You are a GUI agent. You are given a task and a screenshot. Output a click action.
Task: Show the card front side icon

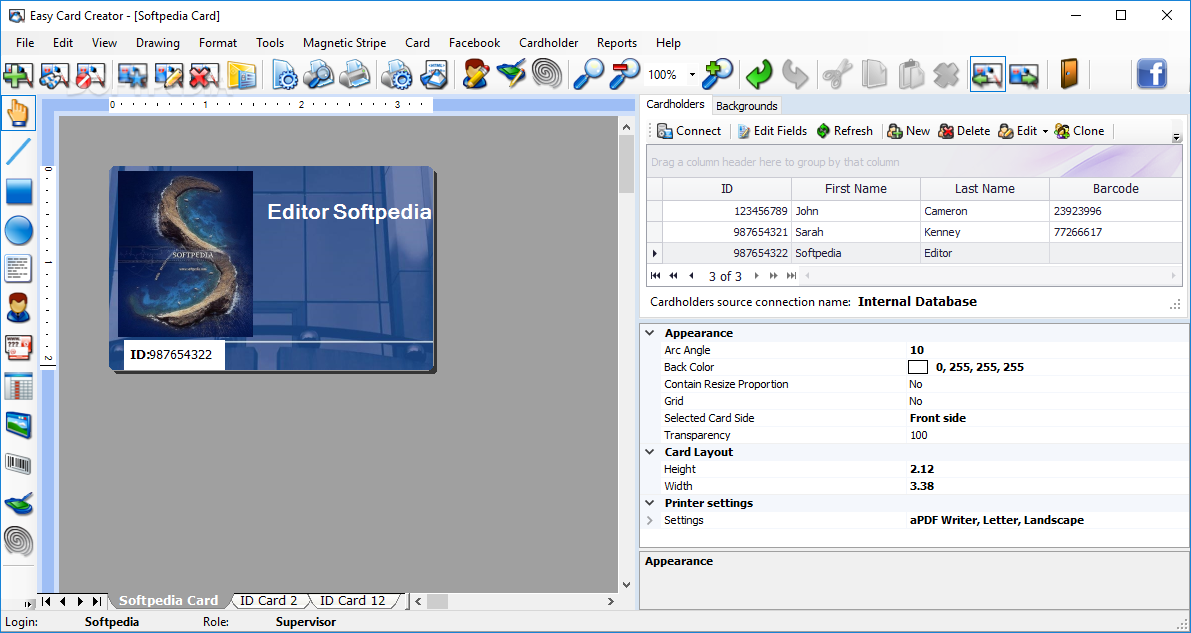click(987, 74)
